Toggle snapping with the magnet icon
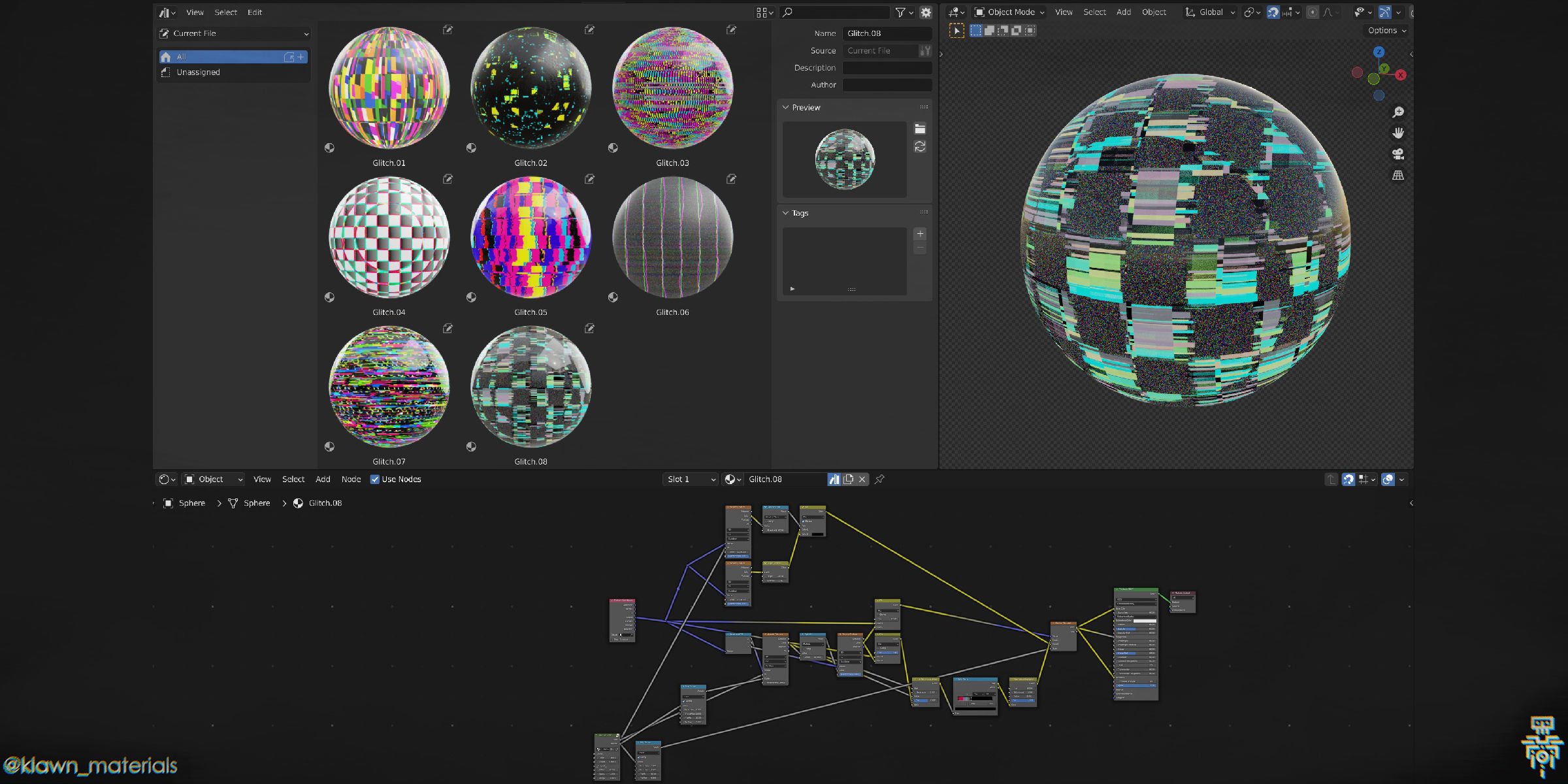Screen dimensions: 1568x784 click(x=1274, y=12)
